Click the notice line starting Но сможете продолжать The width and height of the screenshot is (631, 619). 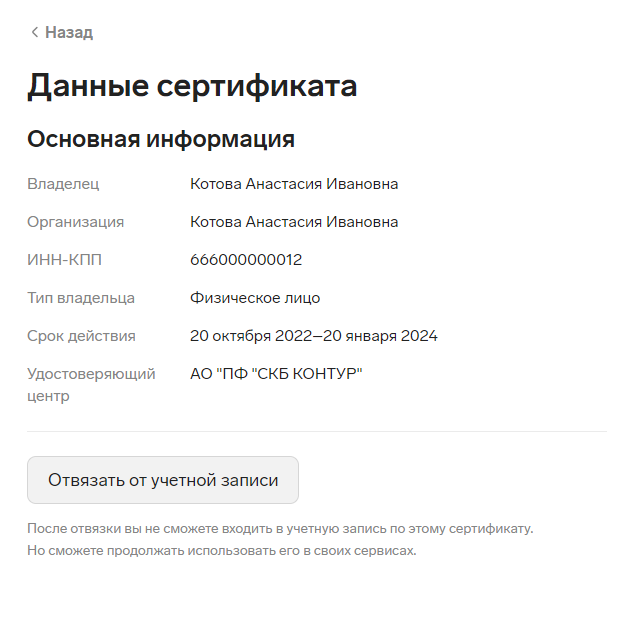[222, 550]
